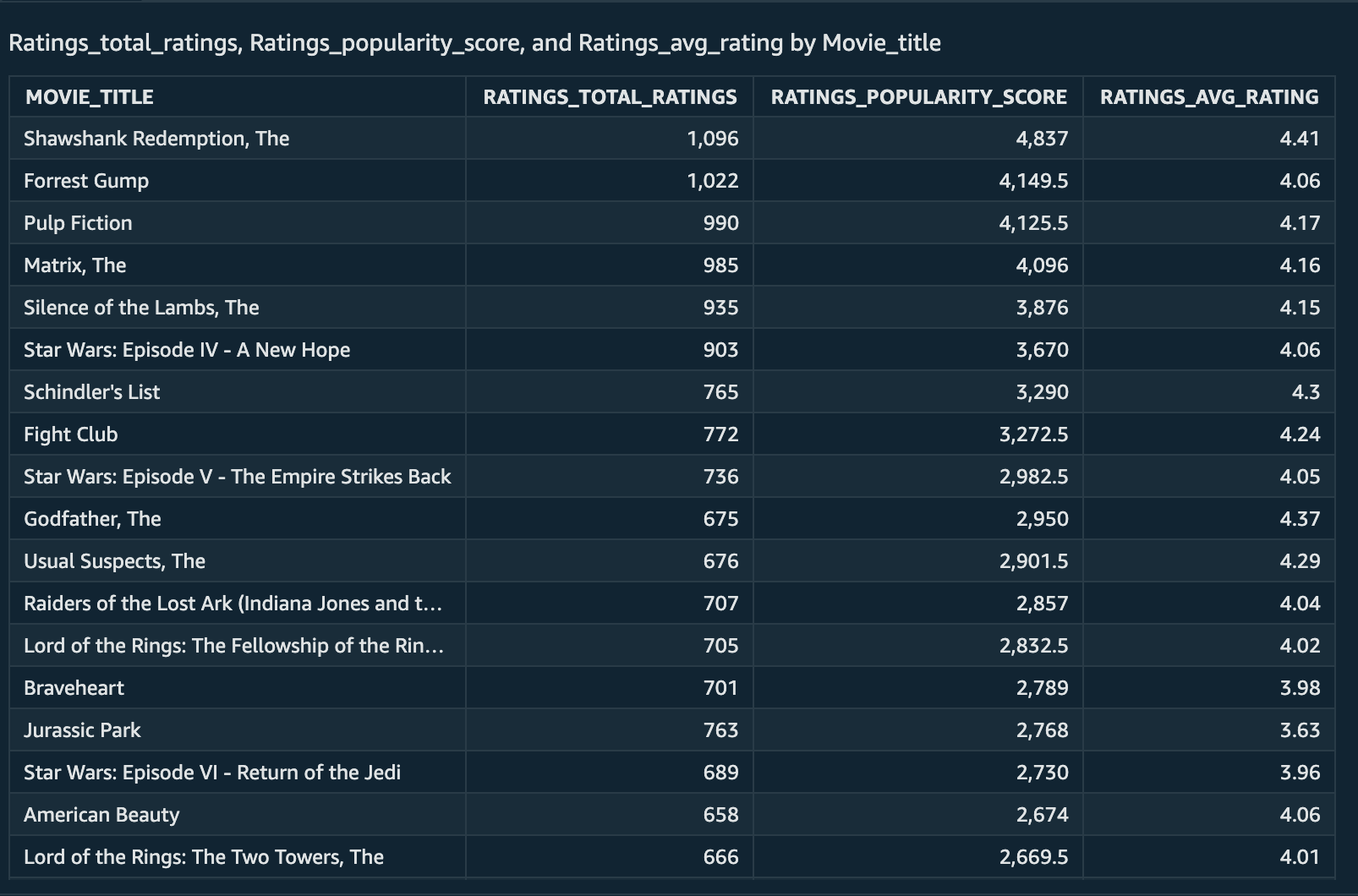Viewport: 1358px width, 896px height.
Task: Click the Matrix, The movie cell
Action: click(x=75, y=265)
